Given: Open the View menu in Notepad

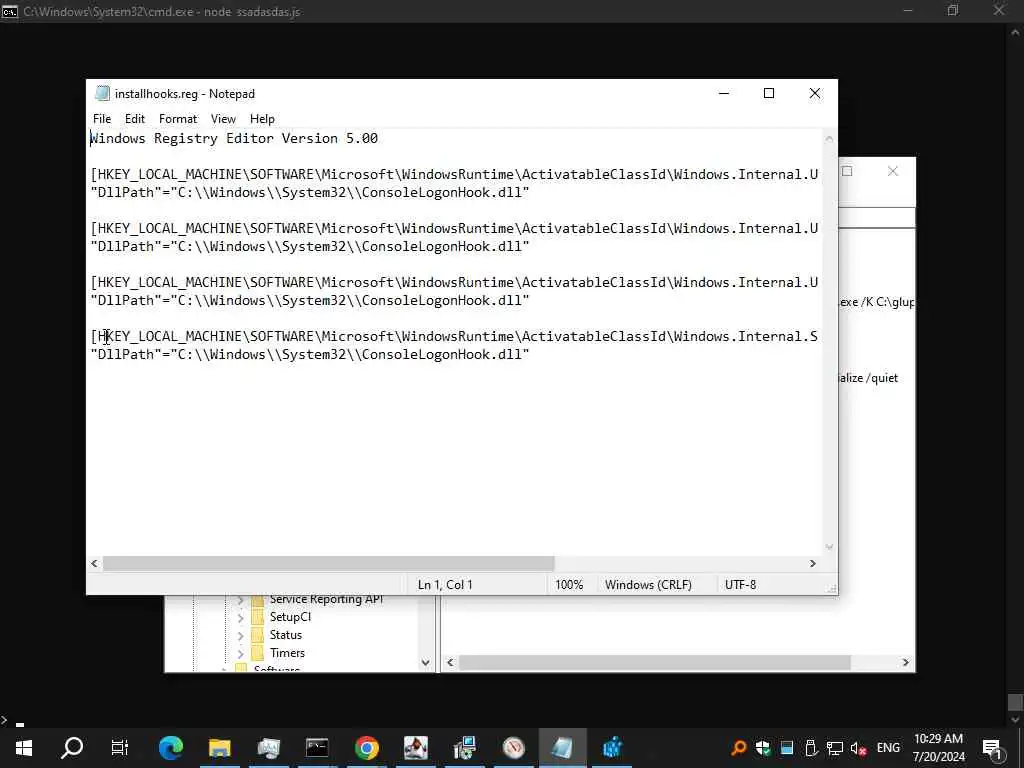Looking at the screenshot, I should tap(223, 119).
